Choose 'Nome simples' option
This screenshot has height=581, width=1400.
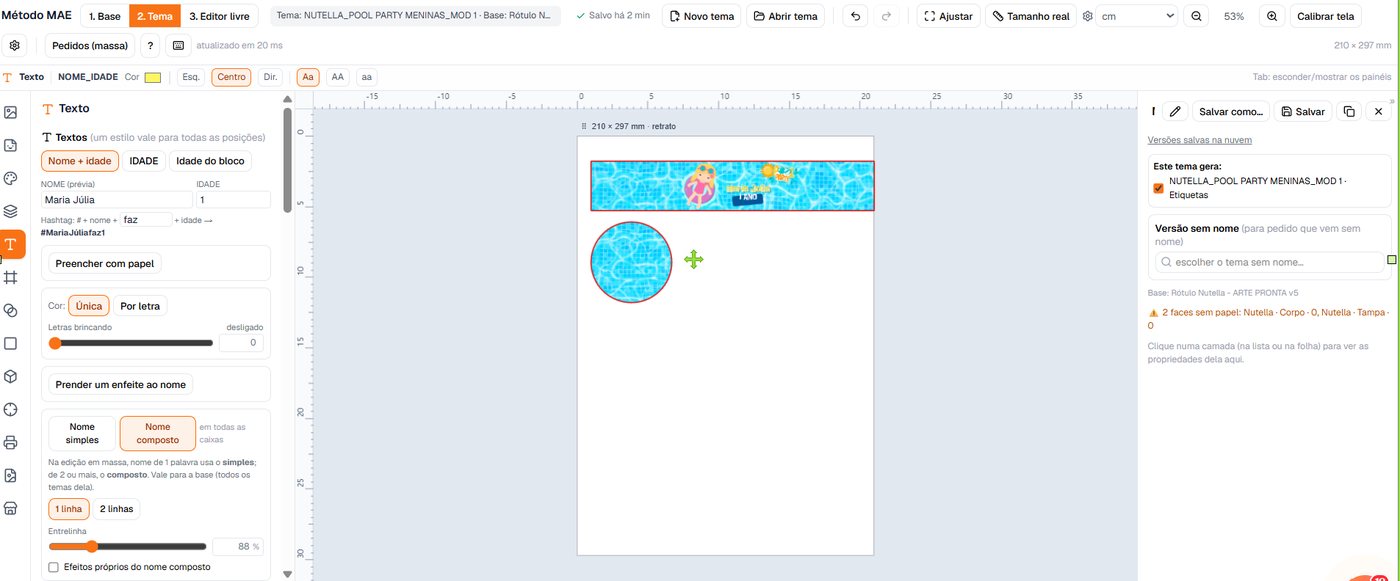point(82,433)
